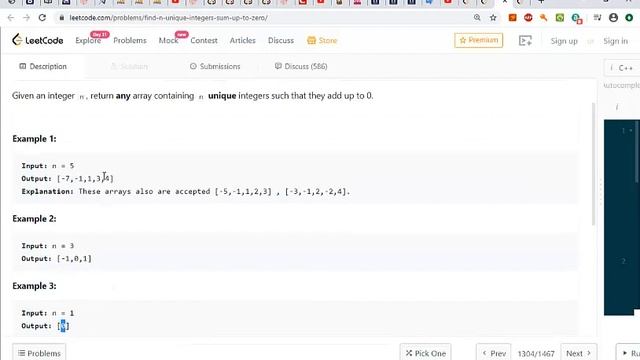
Task: Open the Explore menu
Action: [88, 40]
